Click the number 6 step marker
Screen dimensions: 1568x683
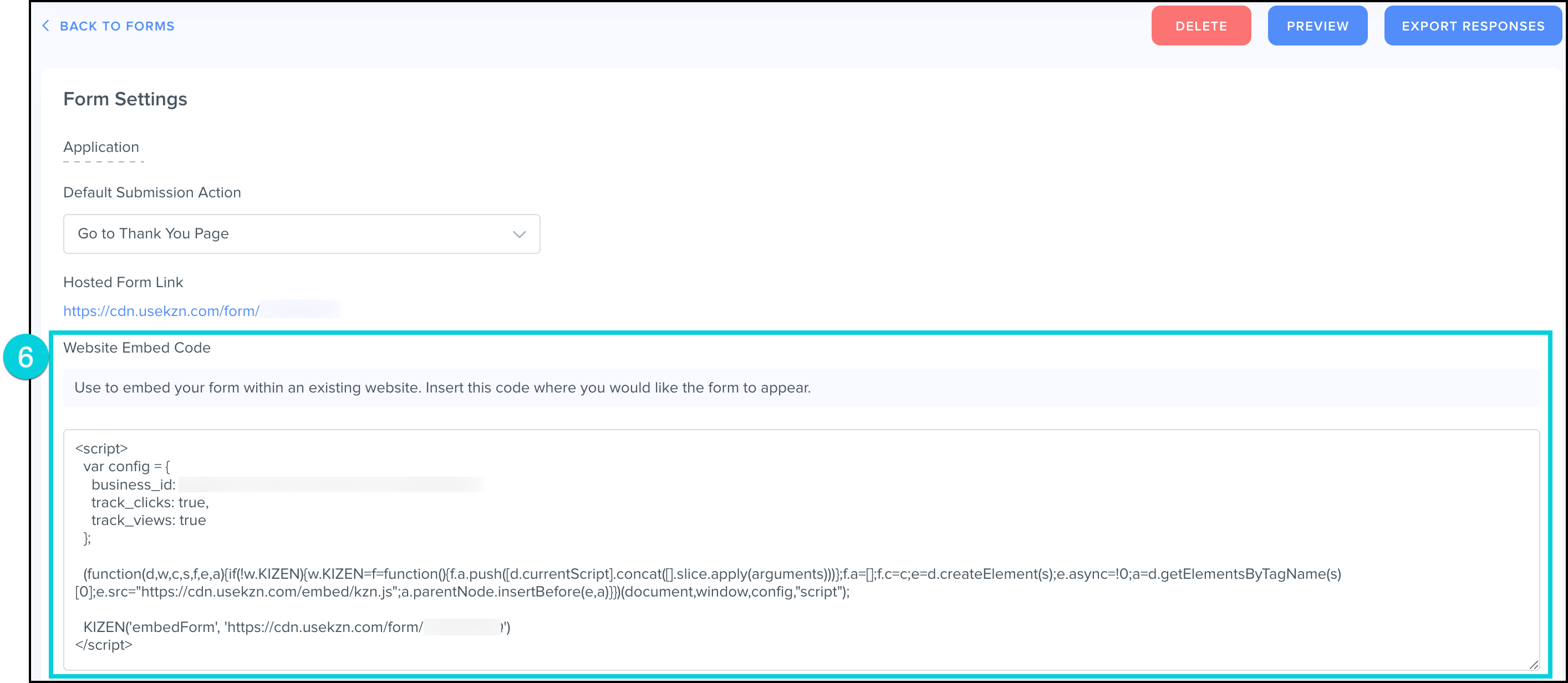coord(26,356)
